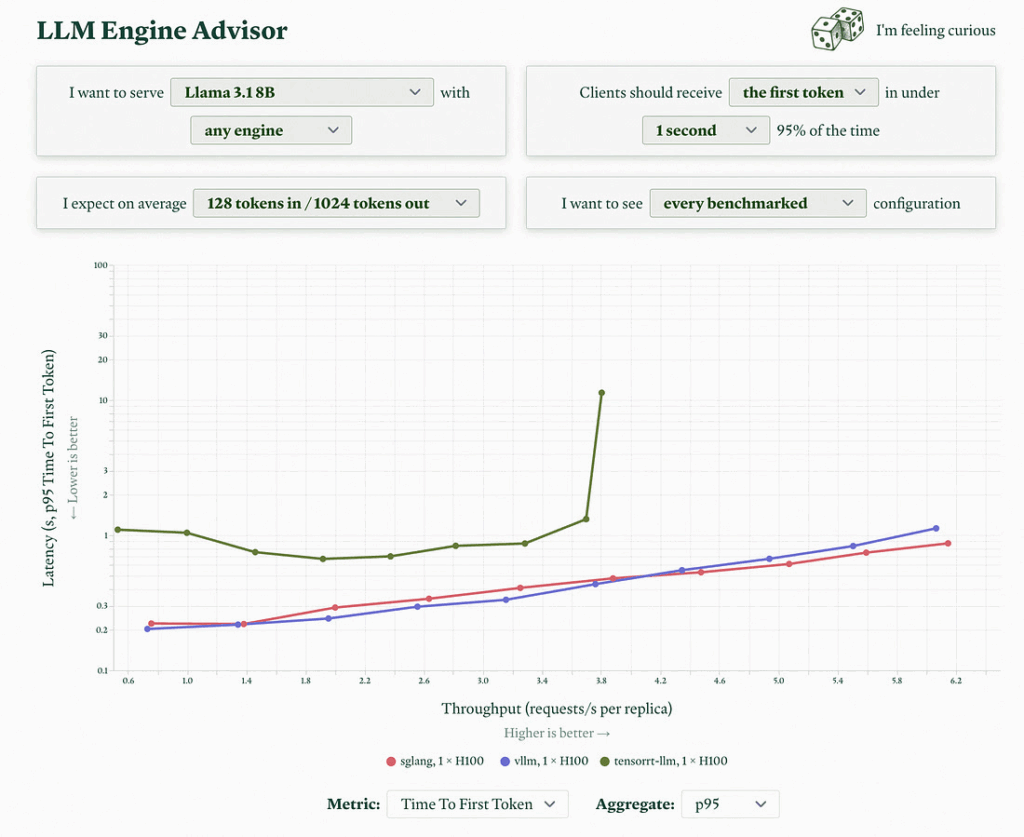The width and height of the screenshot is (1024, 837).
Task: Open the 128 tokens in / 1024 tokens out dropdown
Action: (336, 203)
